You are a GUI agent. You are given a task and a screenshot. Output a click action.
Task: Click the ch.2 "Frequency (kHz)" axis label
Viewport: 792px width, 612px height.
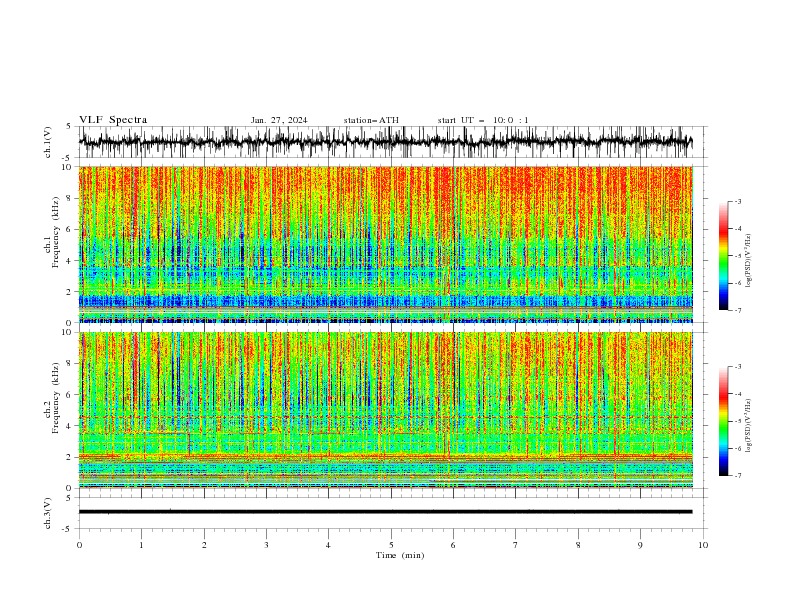[x=56, y=398]
